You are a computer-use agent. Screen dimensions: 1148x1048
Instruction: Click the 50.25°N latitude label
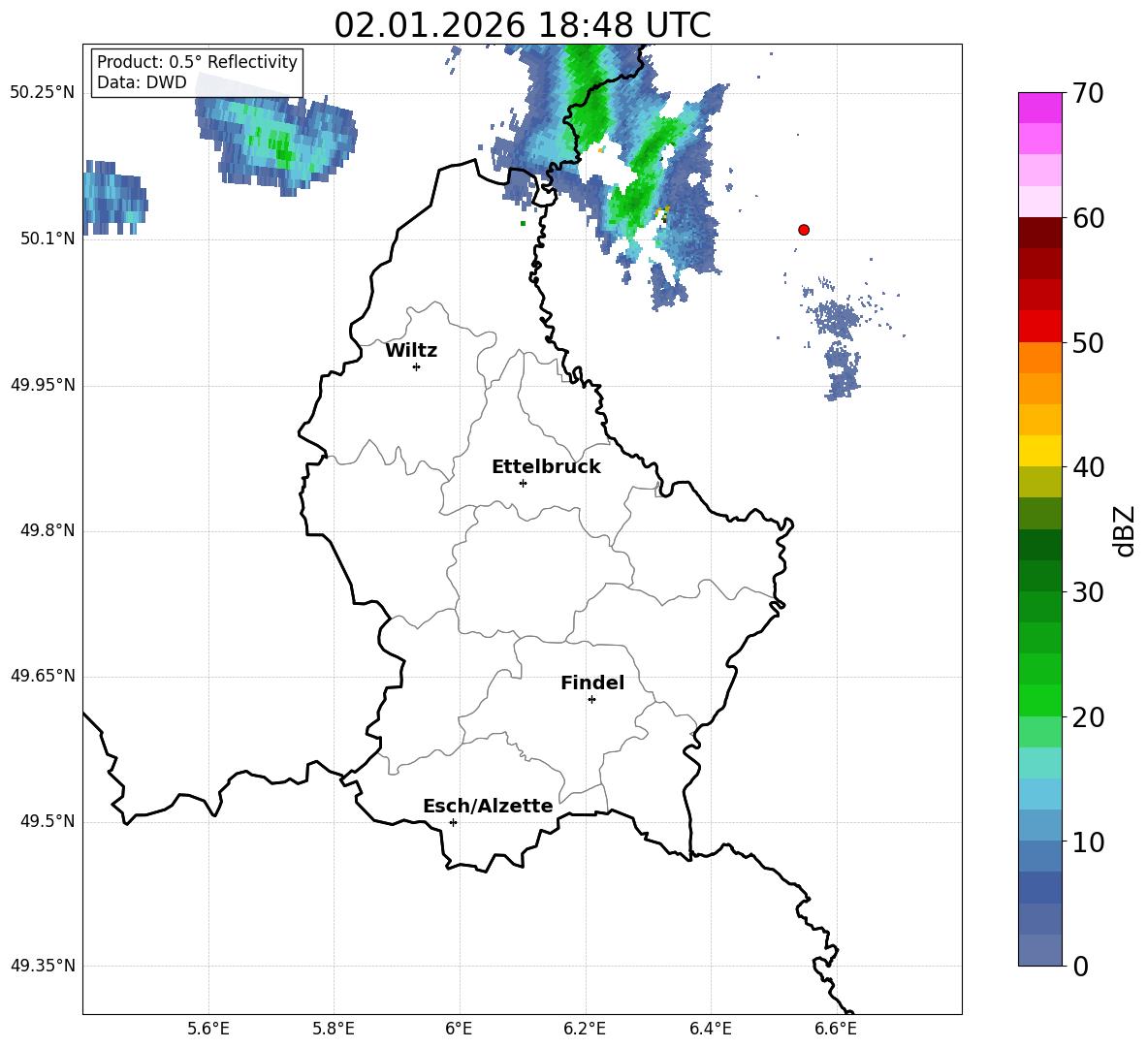[x=43, y=93]
